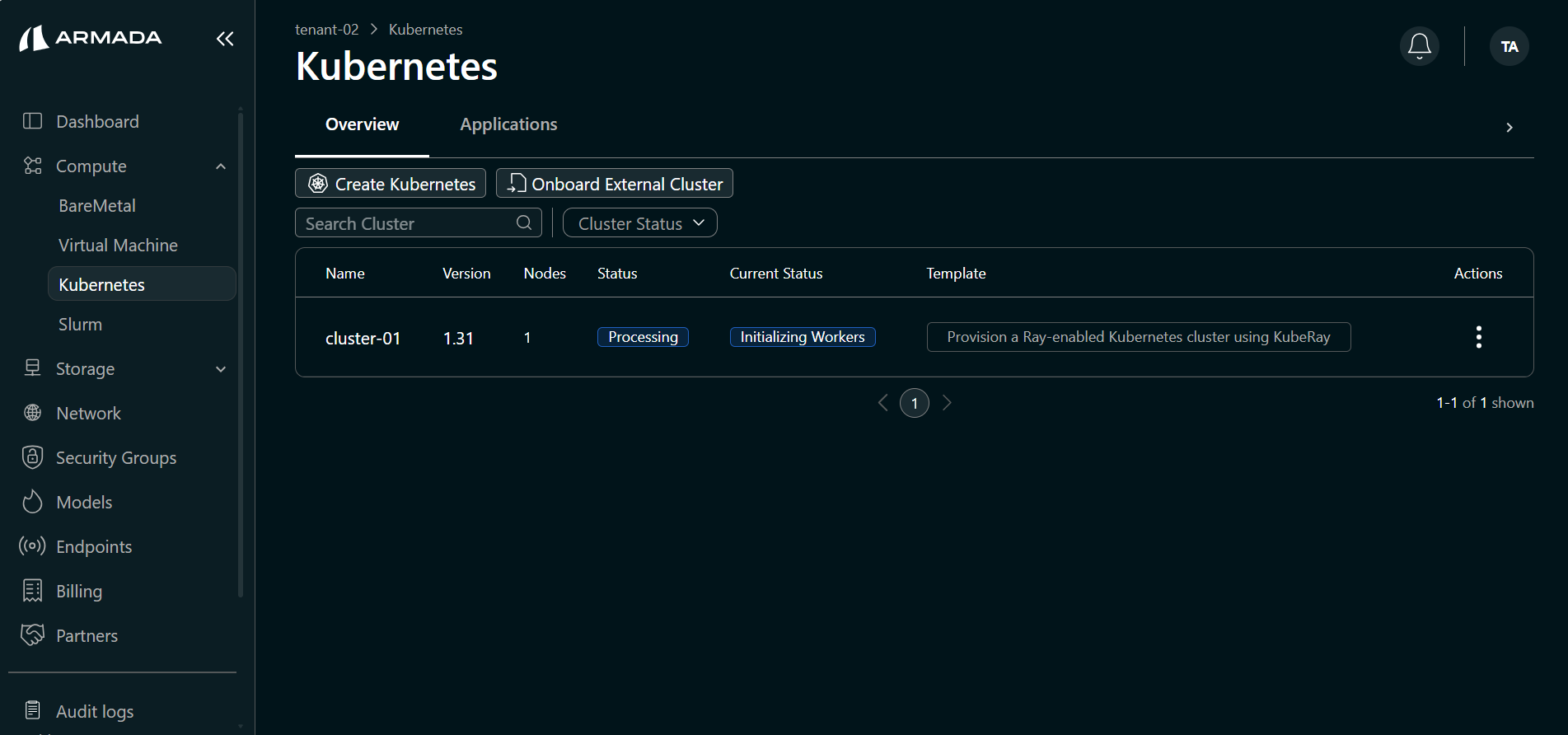The width and height of the screenshot is (1568, 735).
Task: Collapse the Compute section chevron
Action: click(221, 166)
